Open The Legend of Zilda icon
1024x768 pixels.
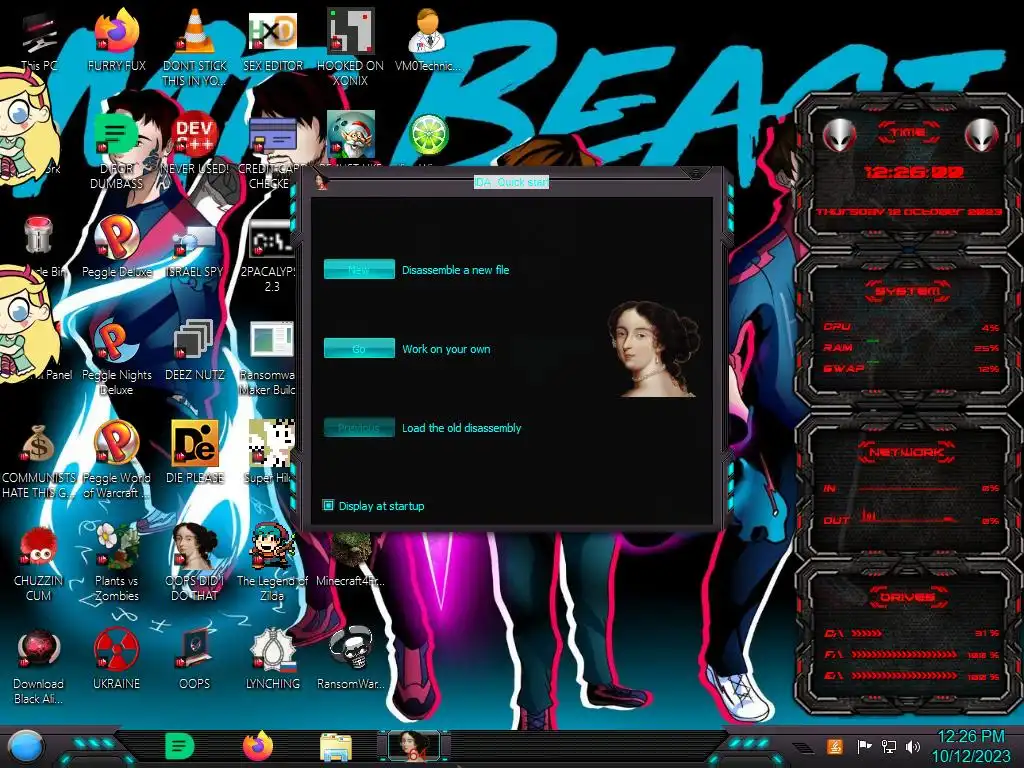tap(273, 546)
